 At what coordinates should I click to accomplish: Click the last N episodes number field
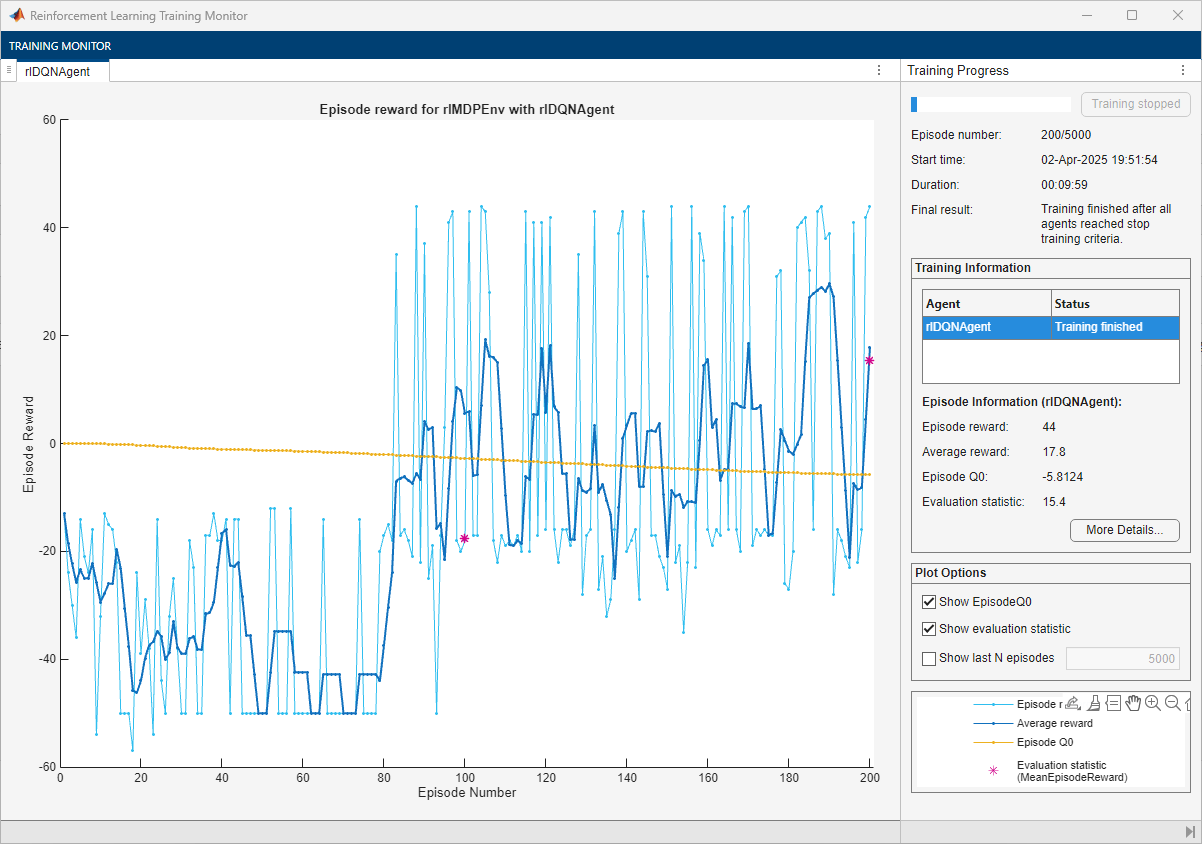tap(1122, 659)
